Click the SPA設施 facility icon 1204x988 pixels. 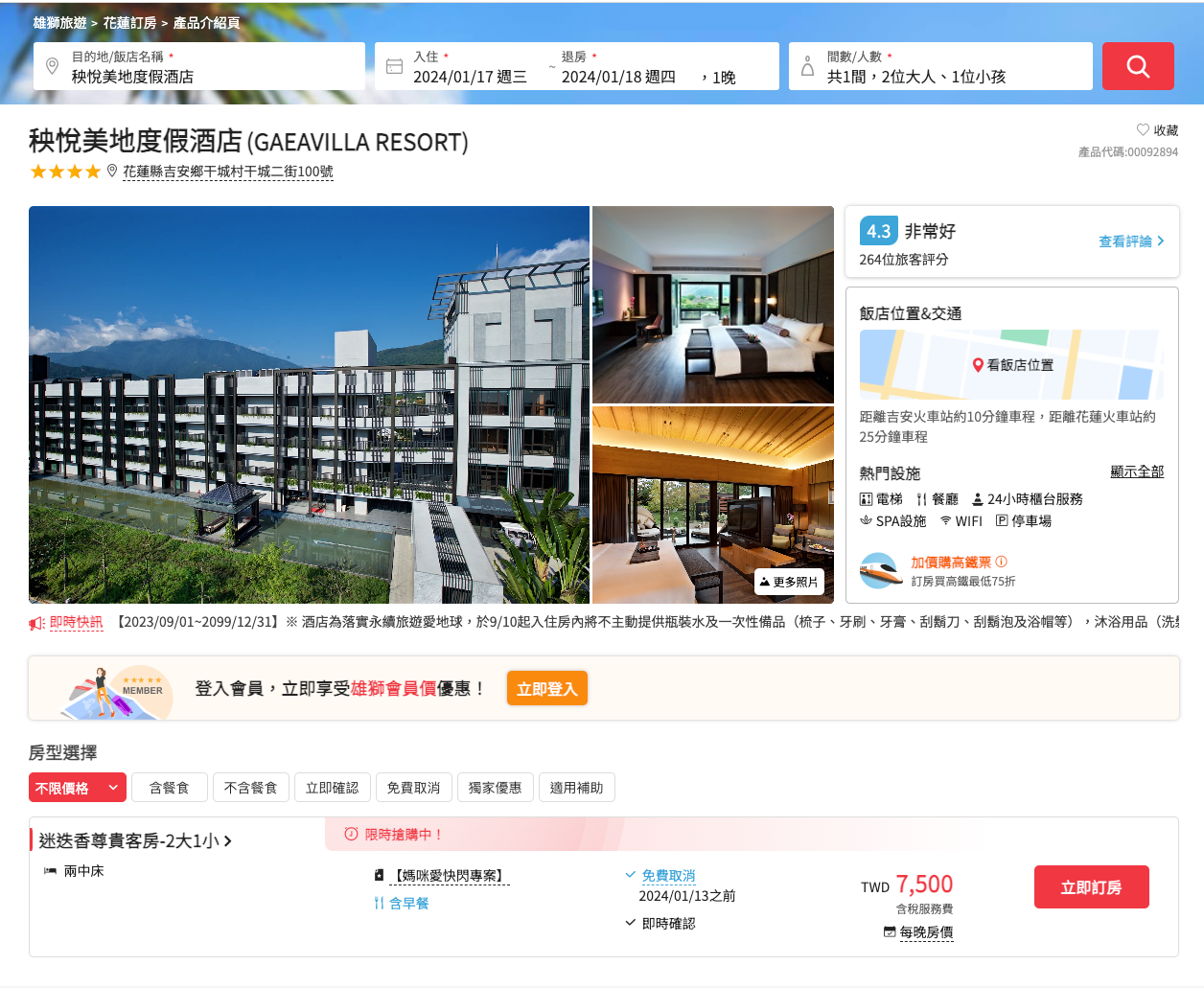tap(866, 520)
